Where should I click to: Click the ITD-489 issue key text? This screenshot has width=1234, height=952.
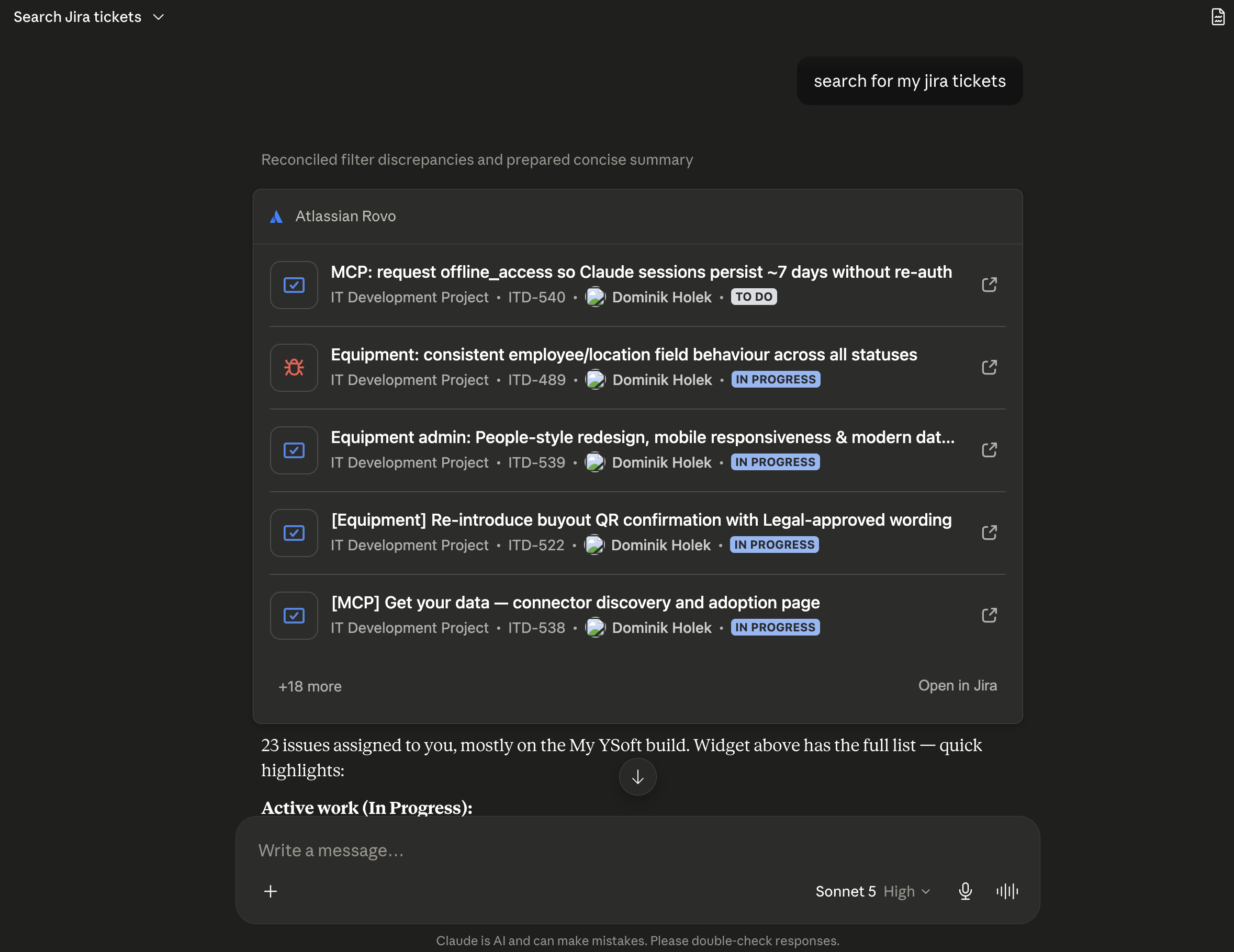click(x=537, y=379)
